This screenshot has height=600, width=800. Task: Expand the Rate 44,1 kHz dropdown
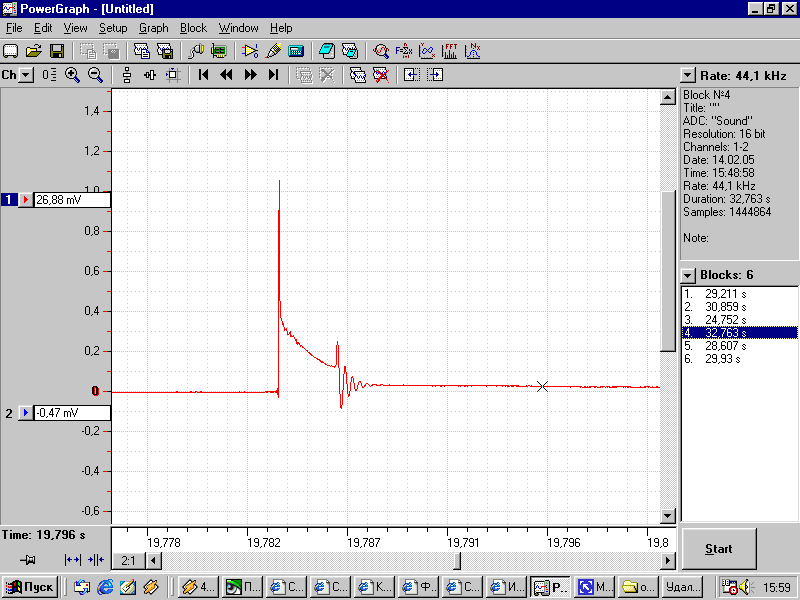click(x=688, y=76)
